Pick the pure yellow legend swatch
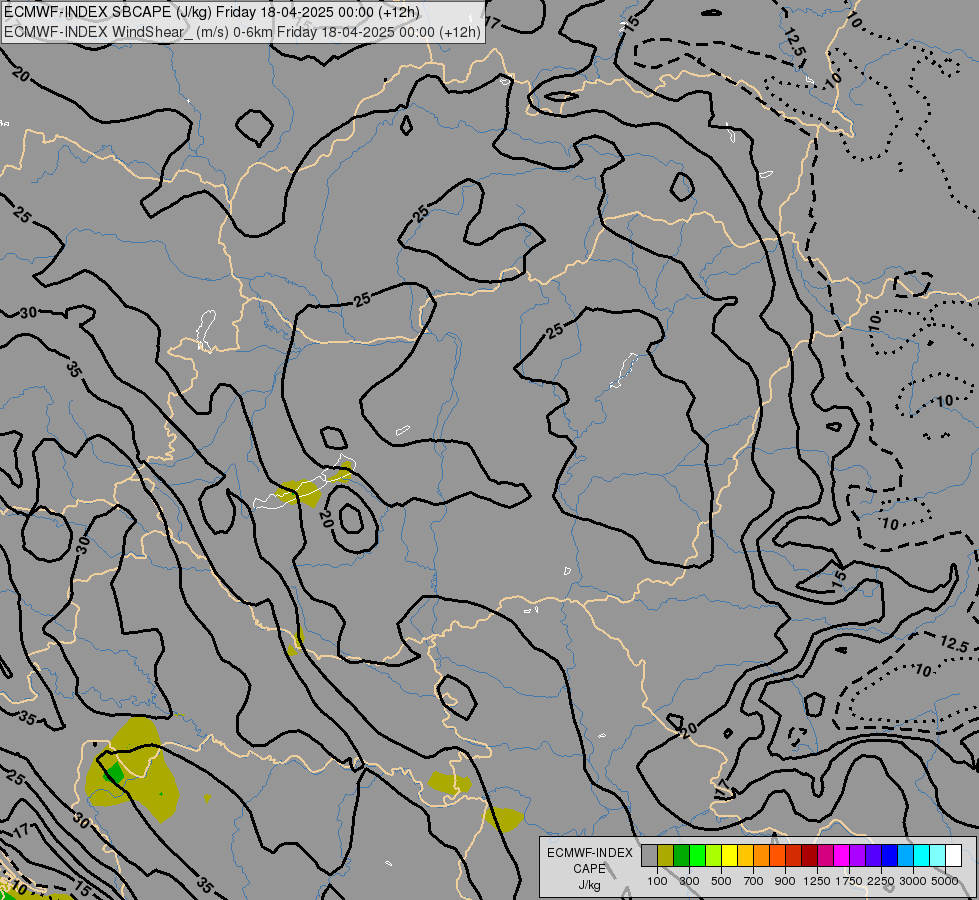The image size is (979, 900). [729, 856]
